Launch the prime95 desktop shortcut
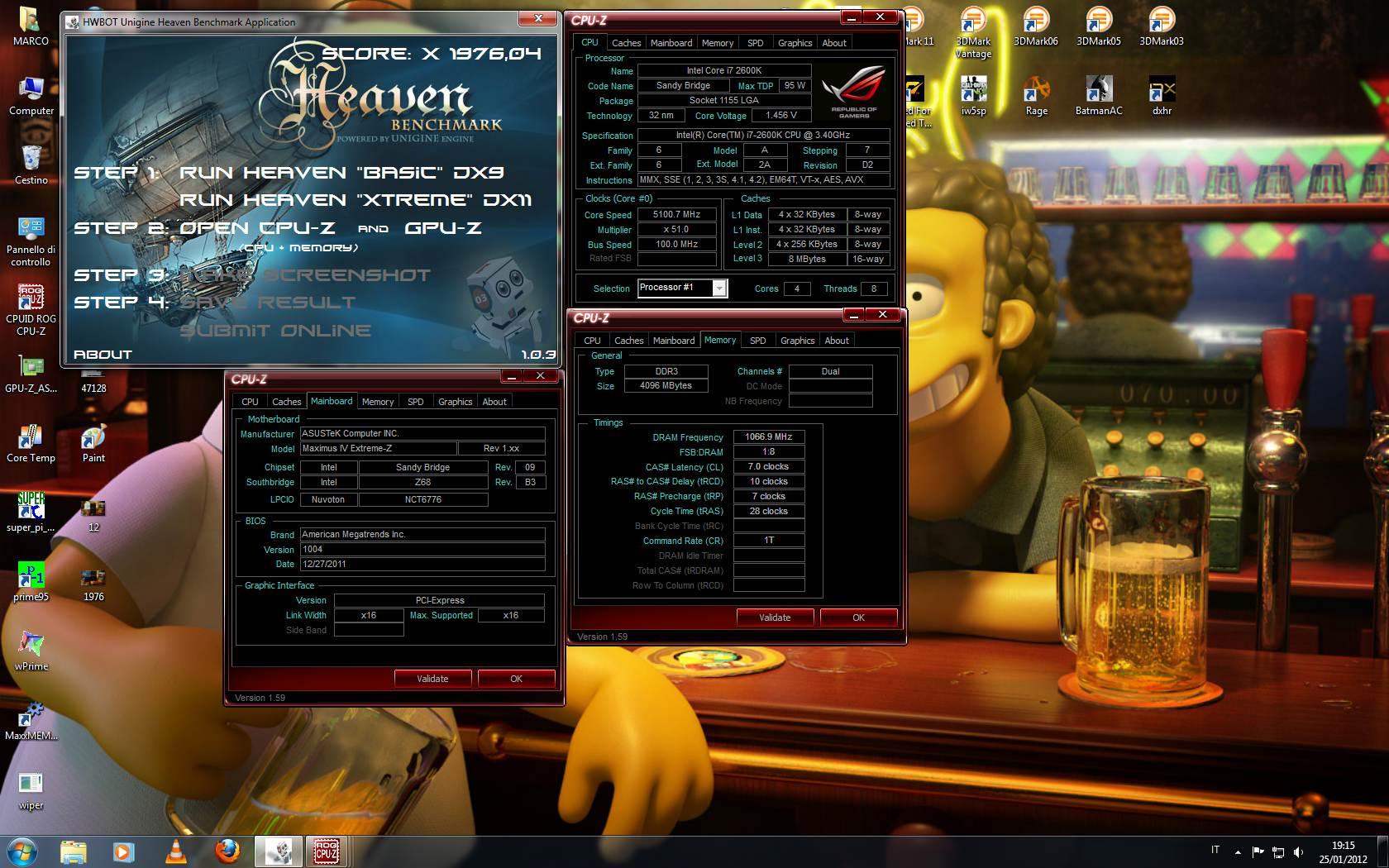This screenshot has height=868, width=1389. pyautogui.click(x=31, y=581)
